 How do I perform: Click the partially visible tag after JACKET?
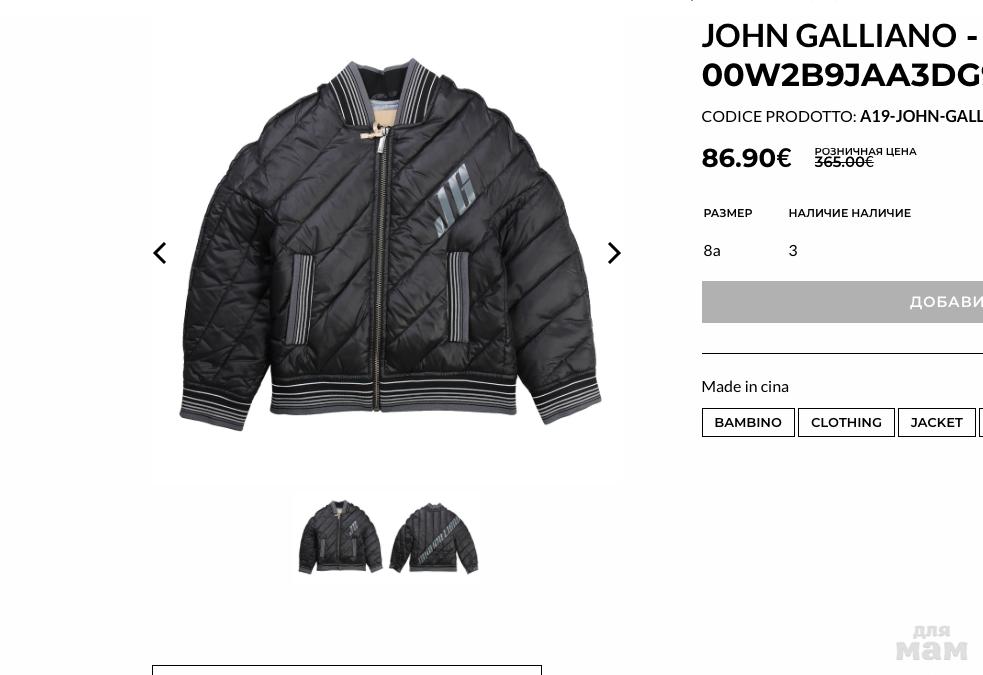pos(980,422)
